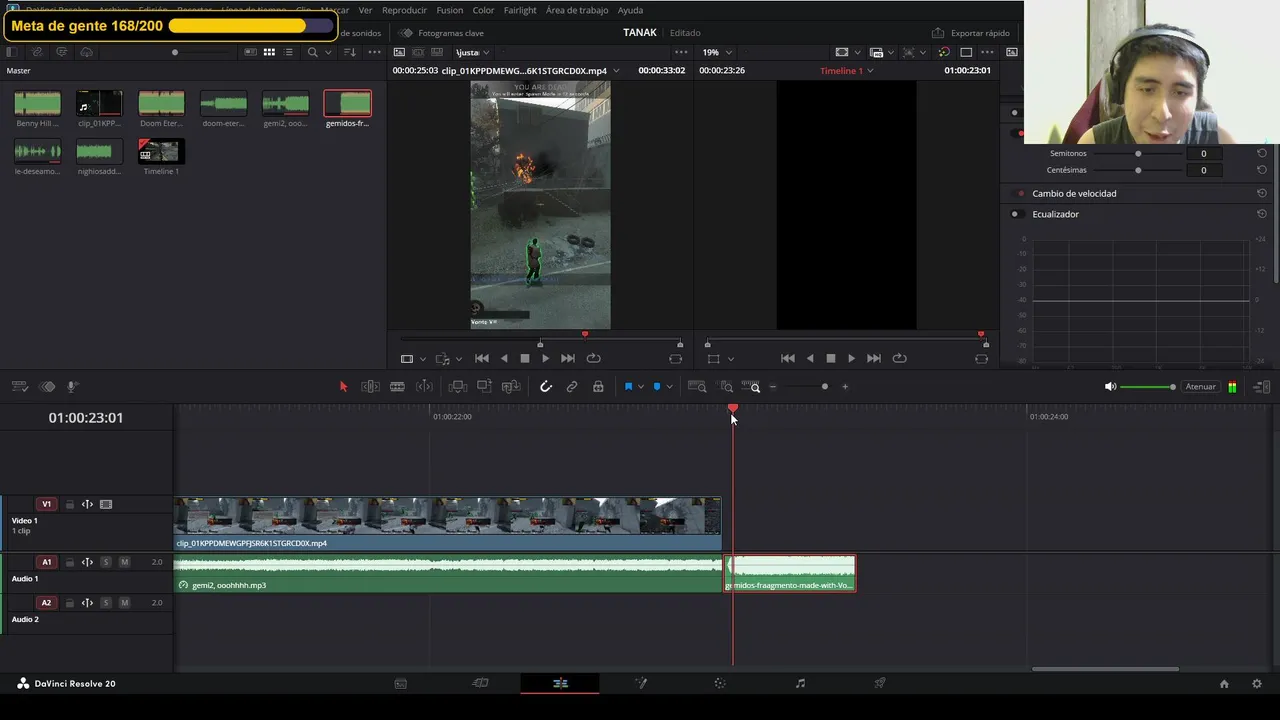This screenshot has height=720, width=1280.
Task: Toggle loop in the timeline viewer
Action: [x=899, y=358]
